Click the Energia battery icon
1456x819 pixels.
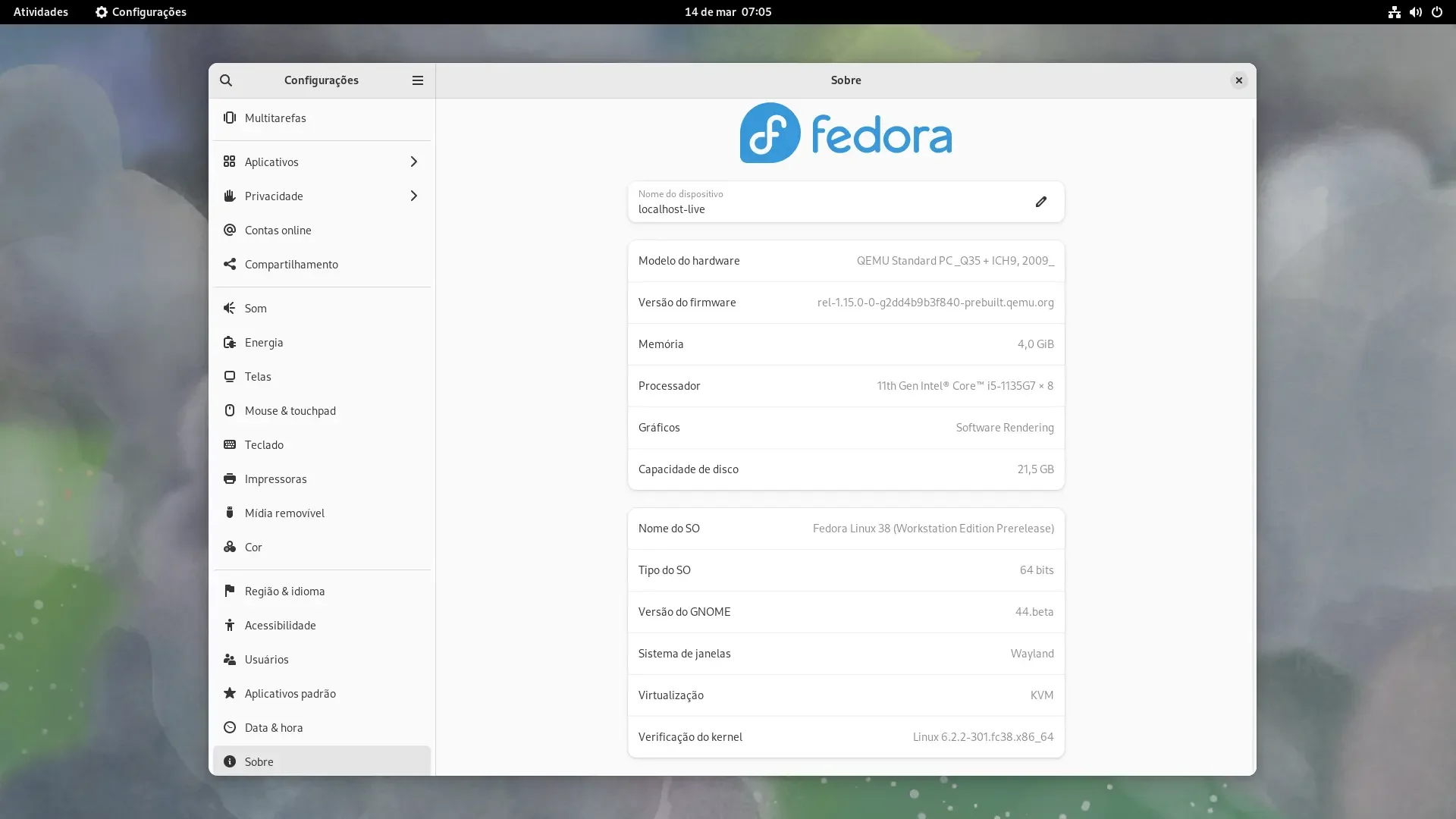click(229, 342)
